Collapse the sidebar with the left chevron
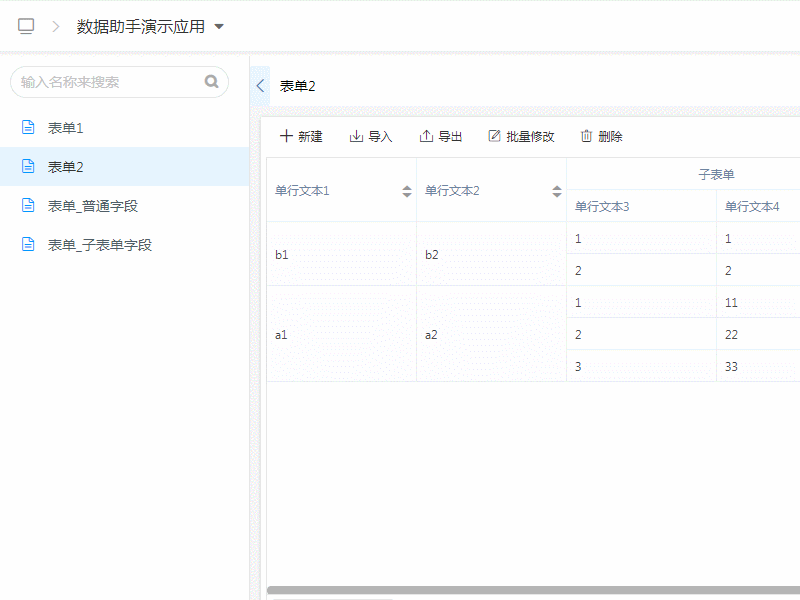Viewport: 800px width, 600px height. [x=260, y=86]
